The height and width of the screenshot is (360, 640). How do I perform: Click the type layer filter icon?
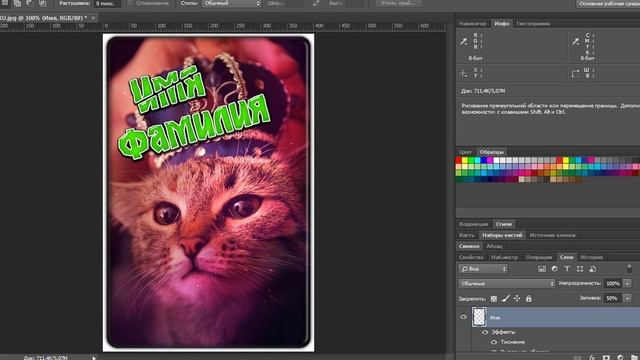click(567, 269)
